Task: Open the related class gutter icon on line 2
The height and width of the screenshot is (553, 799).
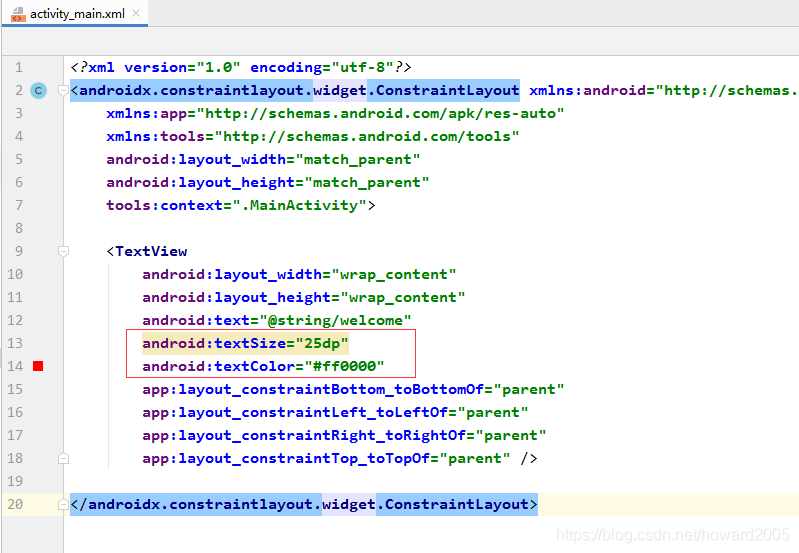Action: 39,91
